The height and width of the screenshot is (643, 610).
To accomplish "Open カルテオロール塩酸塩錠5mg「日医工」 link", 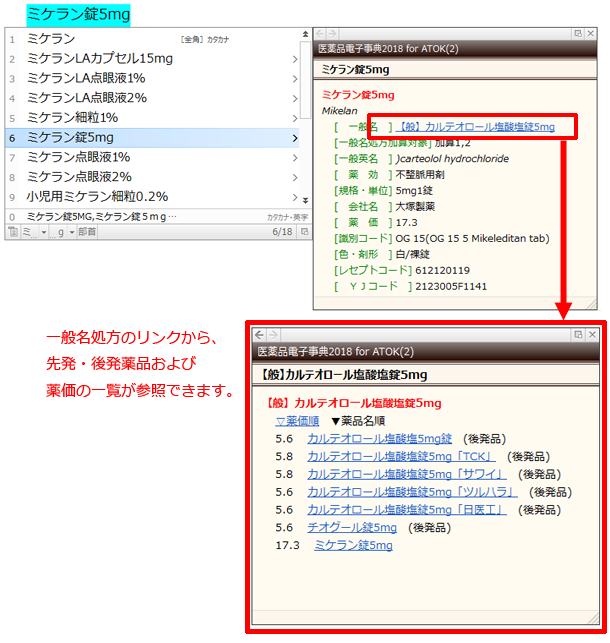I will pos(407,510).
